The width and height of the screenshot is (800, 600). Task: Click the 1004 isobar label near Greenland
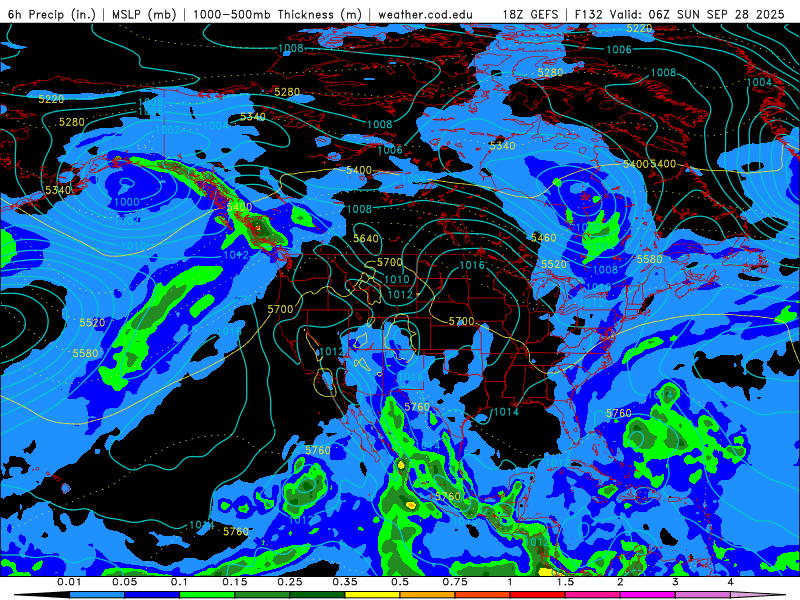coord(759,82)
